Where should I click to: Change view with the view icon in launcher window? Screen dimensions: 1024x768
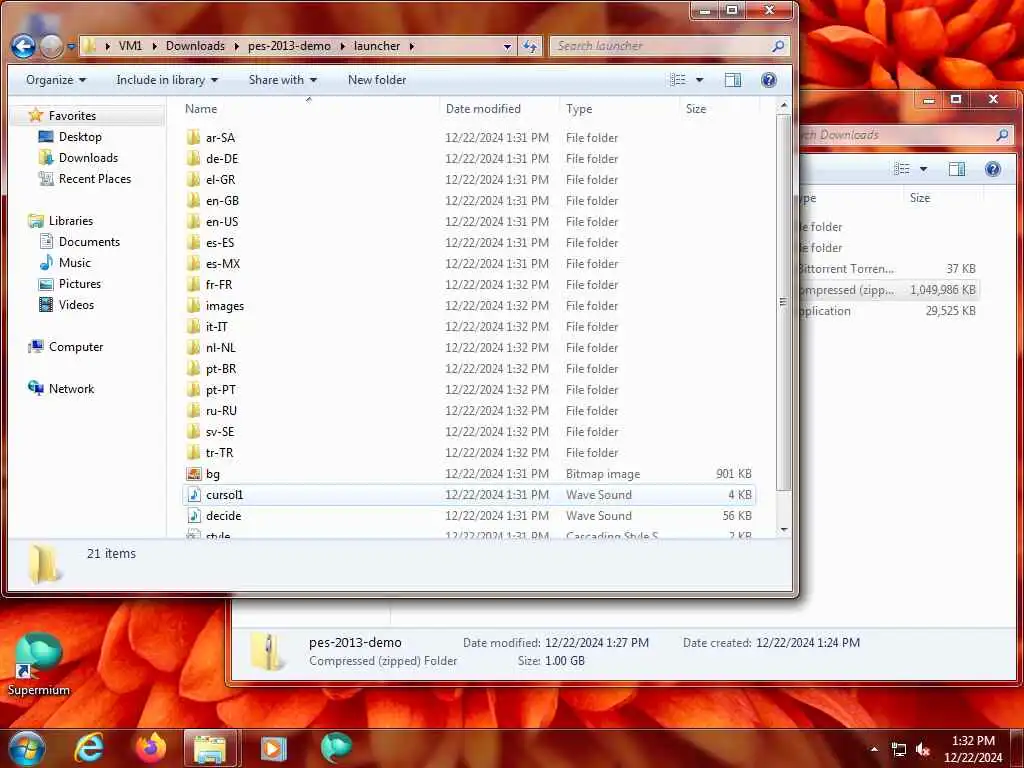tap(678, 80)
